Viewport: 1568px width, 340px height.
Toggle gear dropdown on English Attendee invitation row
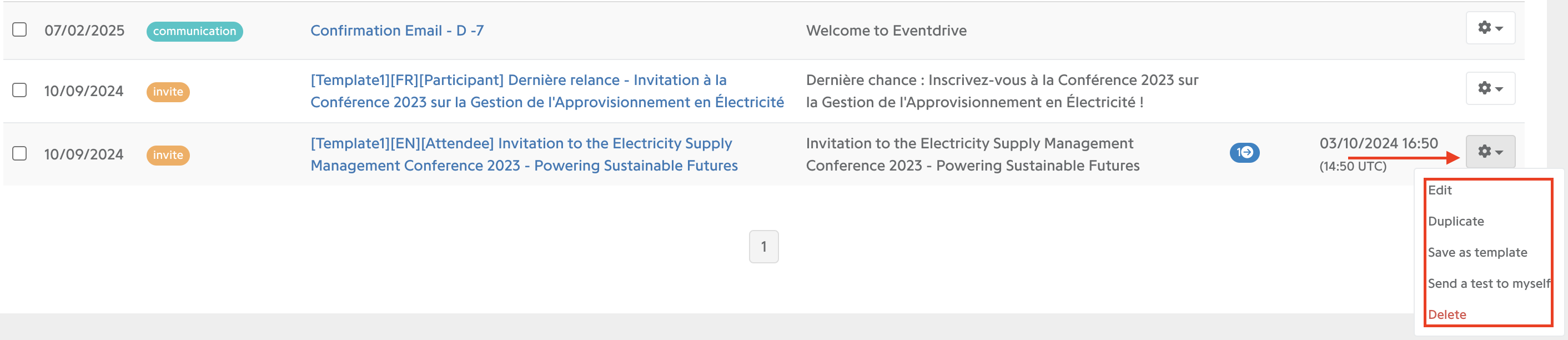pos(1490,152)
